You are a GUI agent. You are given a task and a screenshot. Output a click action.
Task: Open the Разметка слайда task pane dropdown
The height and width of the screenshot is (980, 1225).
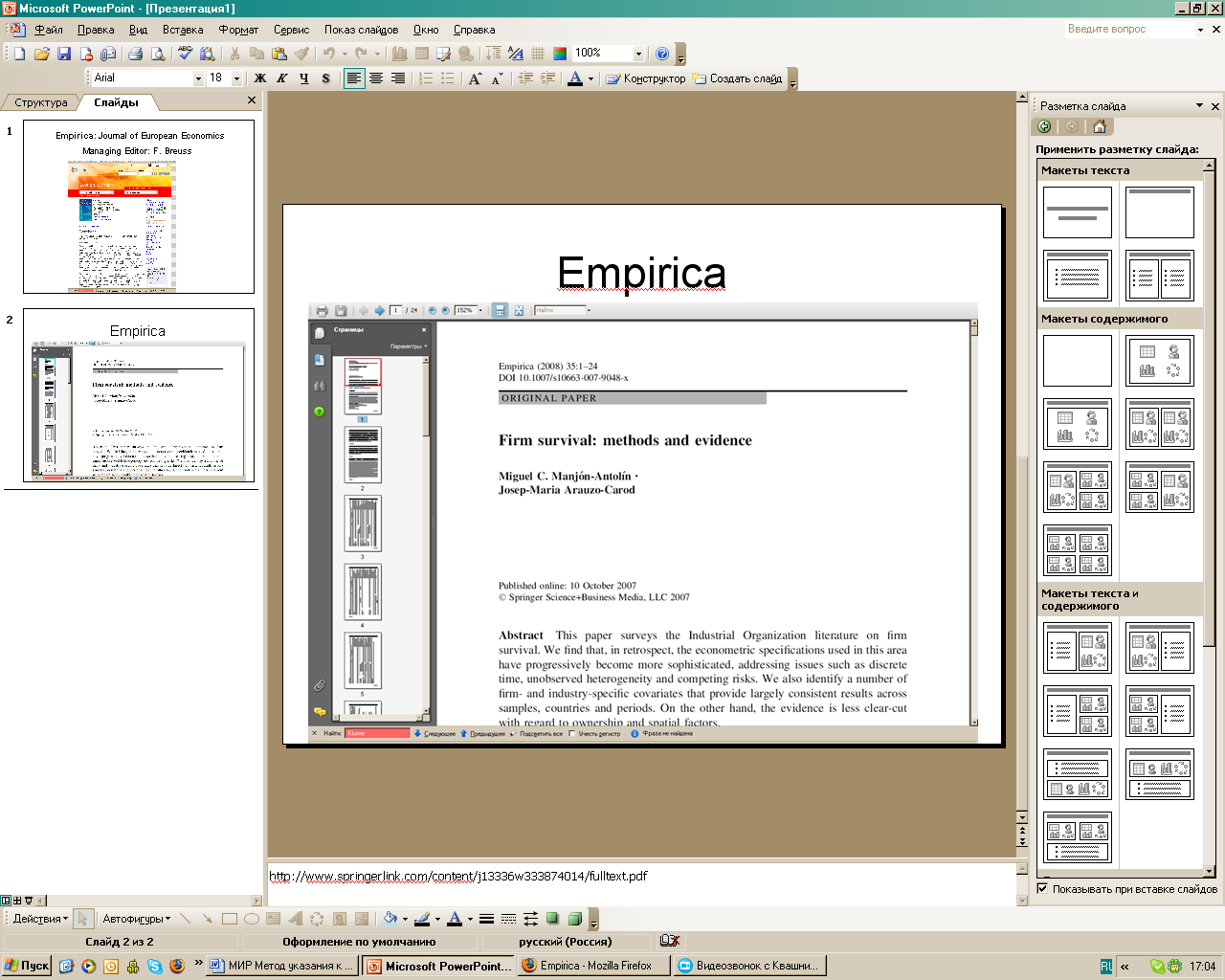[1199, 106]
